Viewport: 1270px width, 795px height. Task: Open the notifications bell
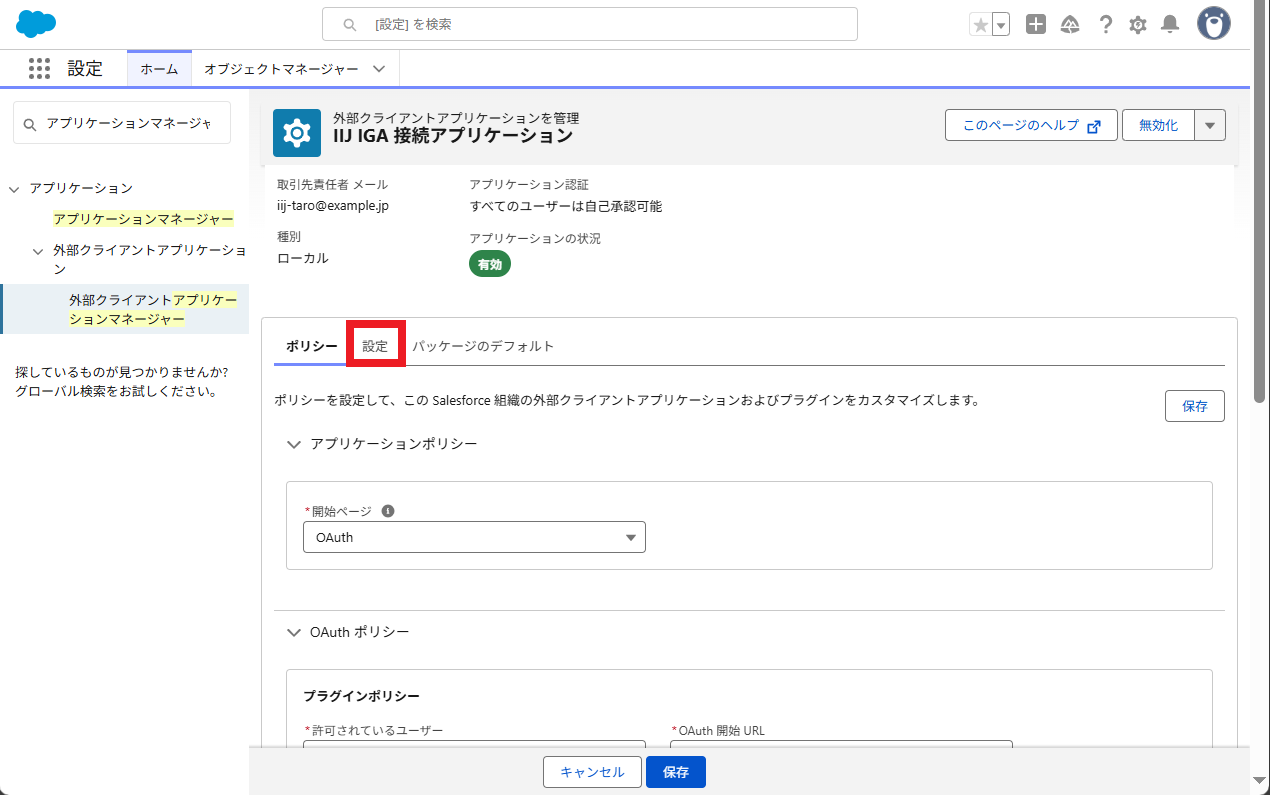(x=1170, y=25)
